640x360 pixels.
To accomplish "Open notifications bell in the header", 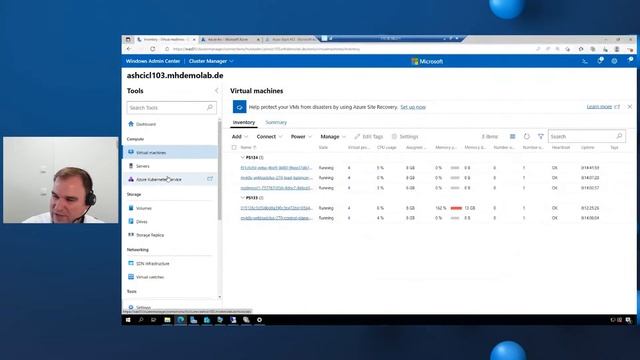I will [600, 61].
